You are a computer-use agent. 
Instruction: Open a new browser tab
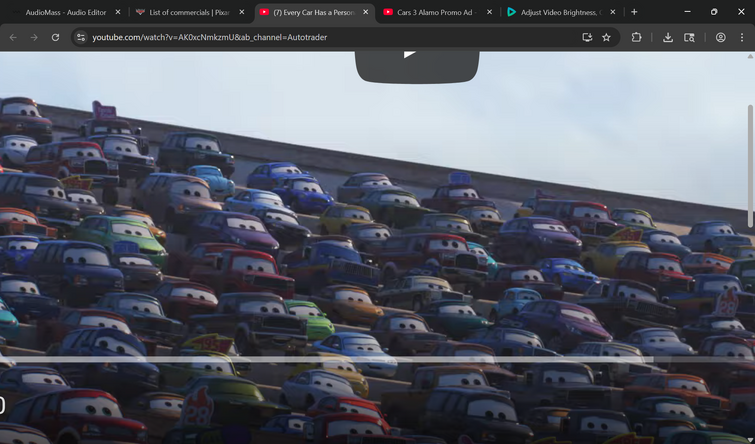(x=634, y=12)
